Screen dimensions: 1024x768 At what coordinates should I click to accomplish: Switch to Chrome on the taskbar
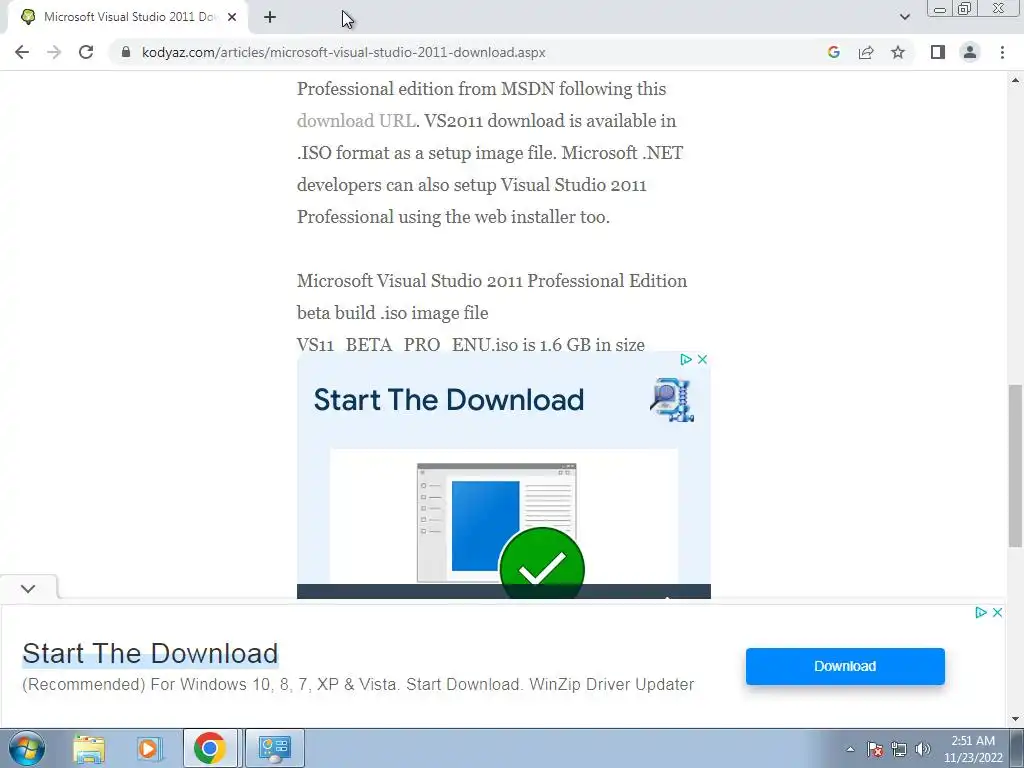tap(210, 748)
